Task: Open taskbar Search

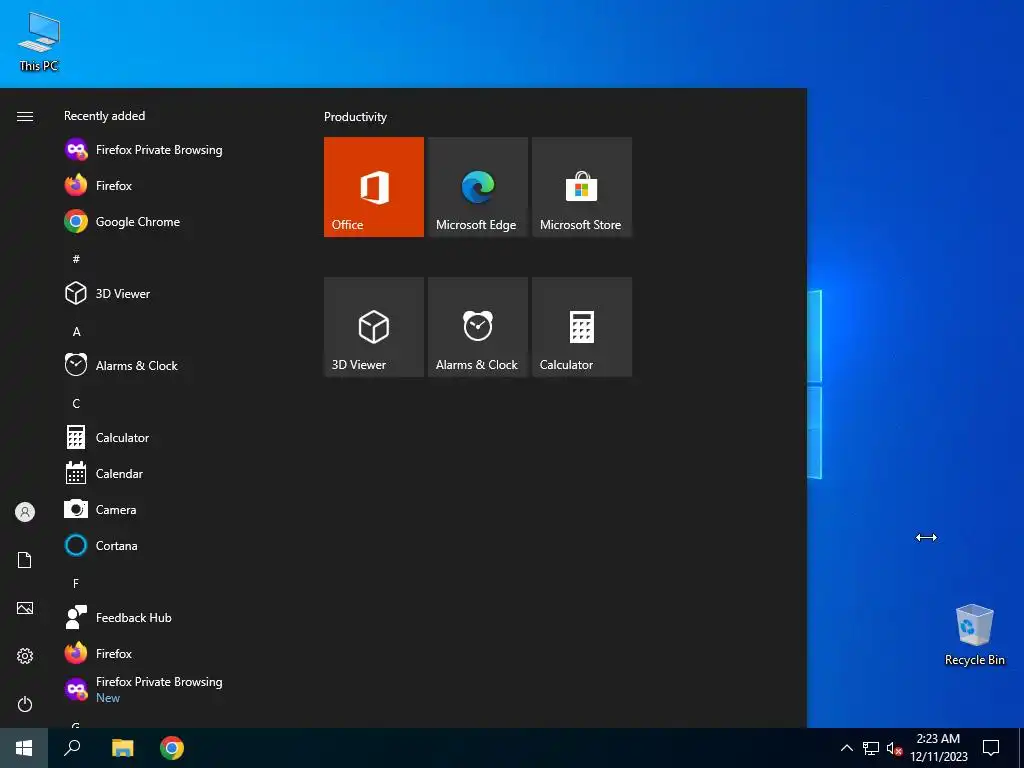Action: tap(72, 748)
